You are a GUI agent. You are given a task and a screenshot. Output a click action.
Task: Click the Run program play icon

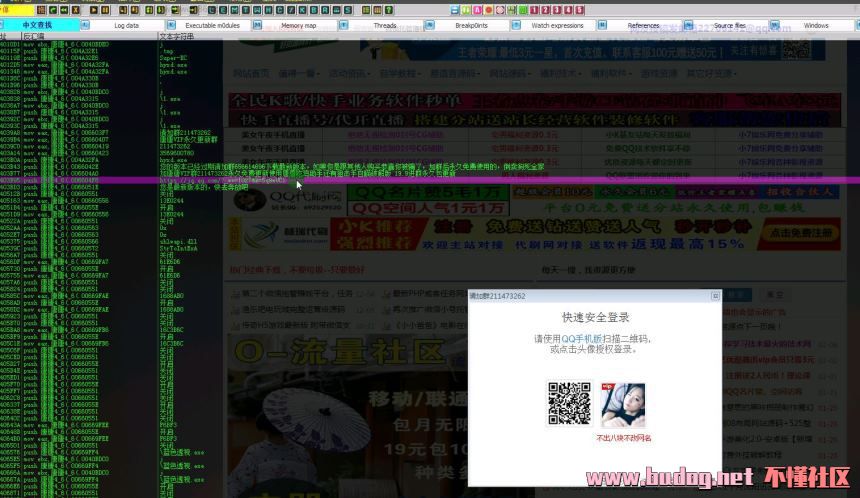94,10
